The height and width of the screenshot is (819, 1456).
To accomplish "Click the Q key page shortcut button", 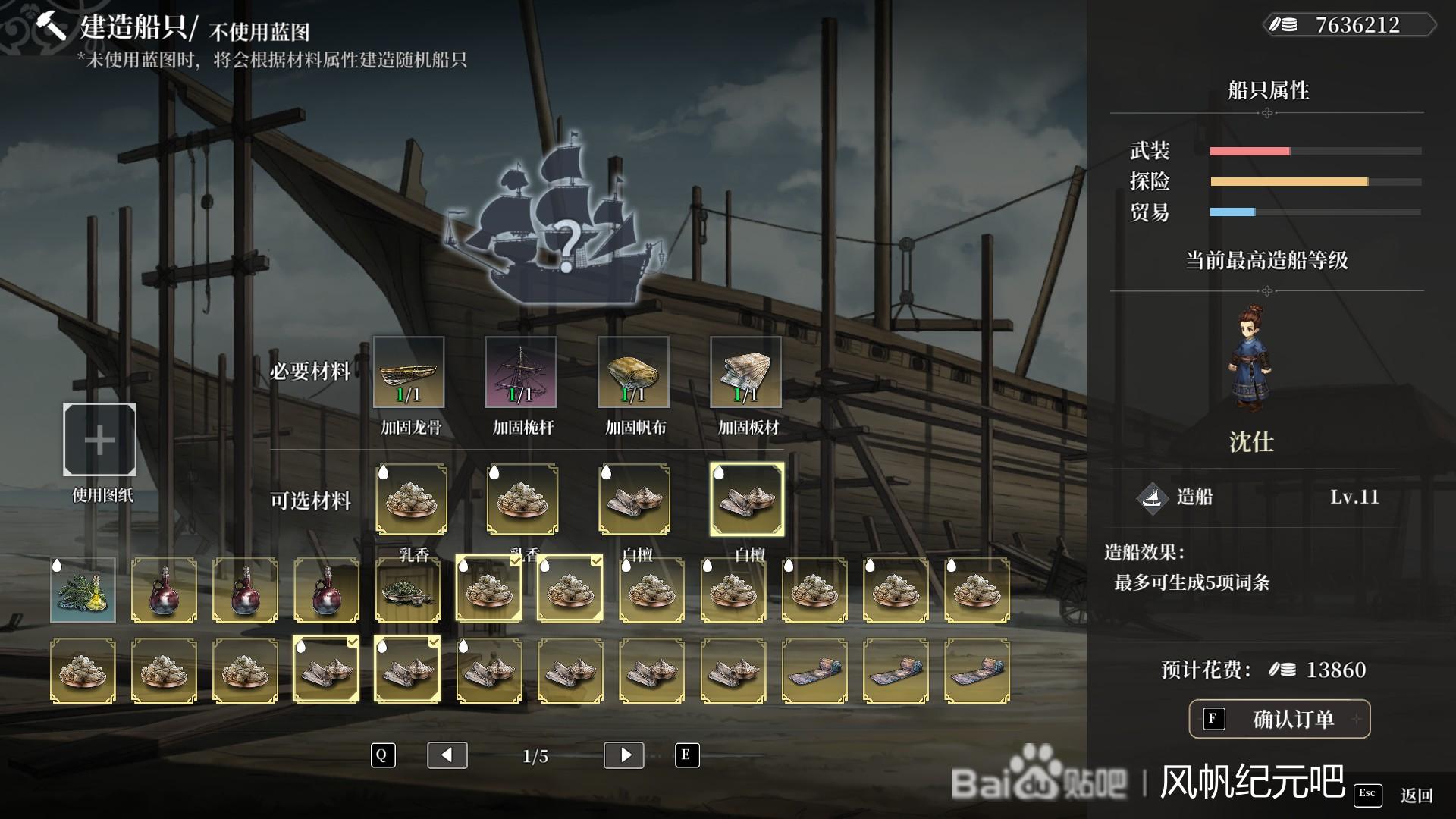I will 383,755.
